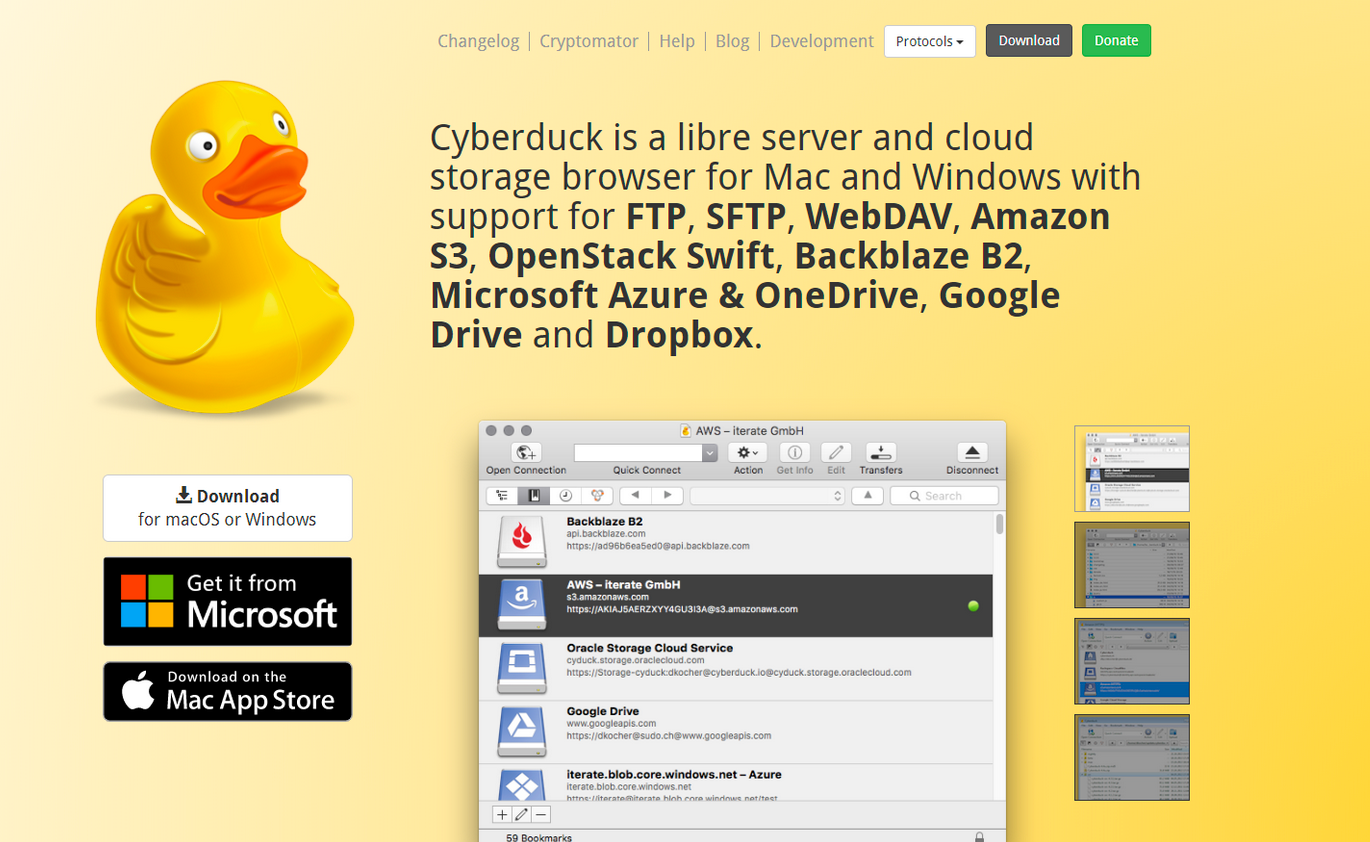Click the dark Download button in top nav
Screen dimensions: 1370x842
click(x=1029, y=41)
